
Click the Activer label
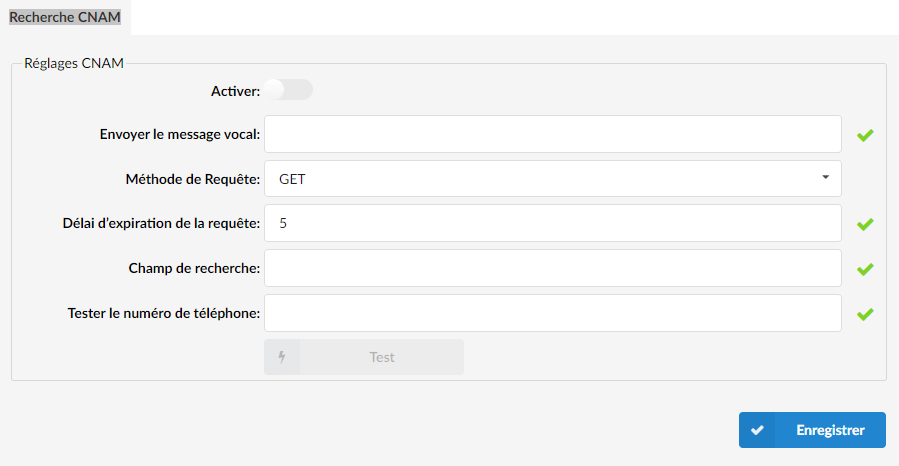click(x=235, y=91)
